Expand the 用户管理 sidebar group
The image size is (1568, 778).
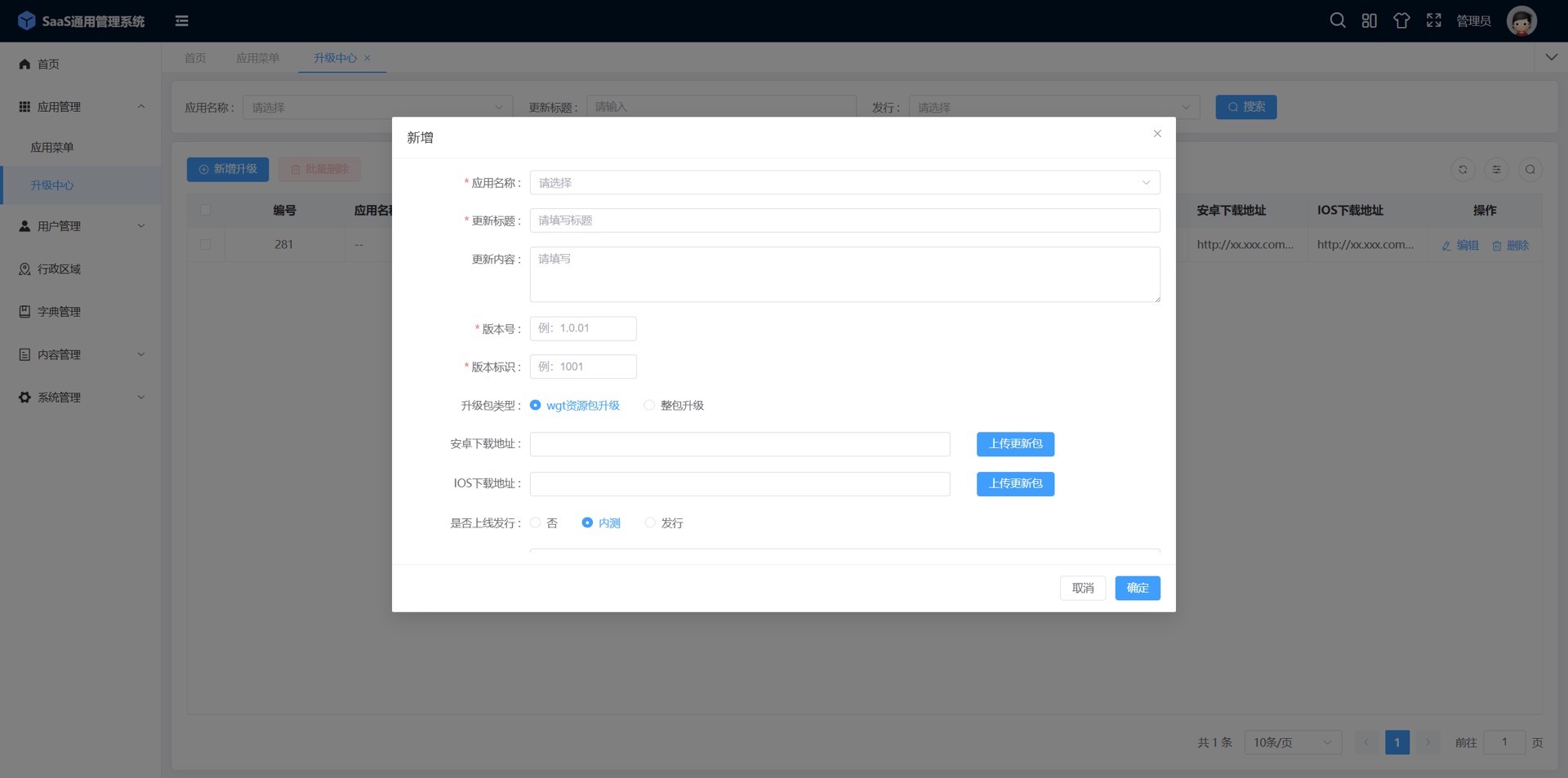click(141, 226)
